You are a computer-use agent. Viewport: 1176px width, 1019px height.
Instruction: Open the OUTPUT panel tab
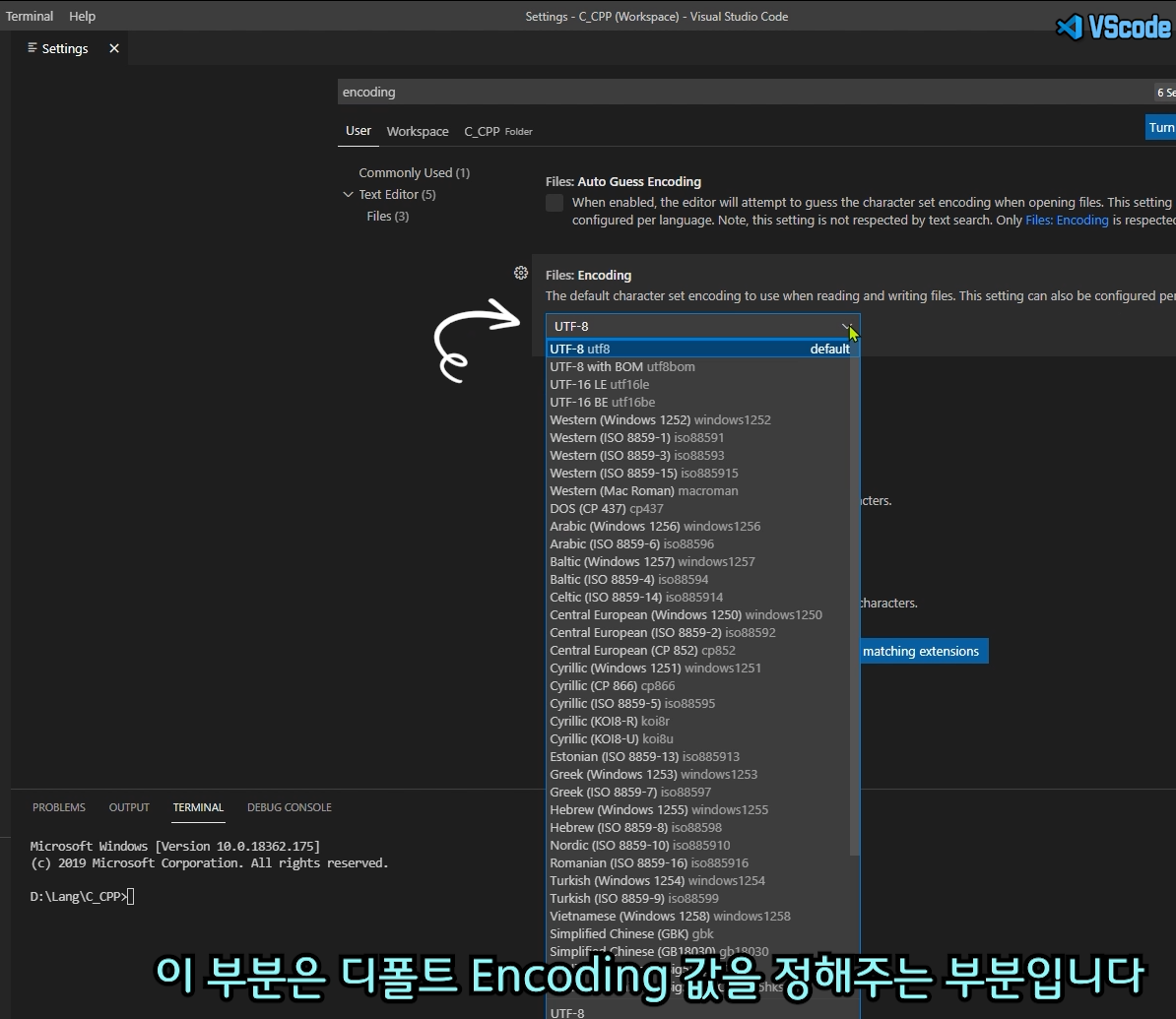(129, 807)
